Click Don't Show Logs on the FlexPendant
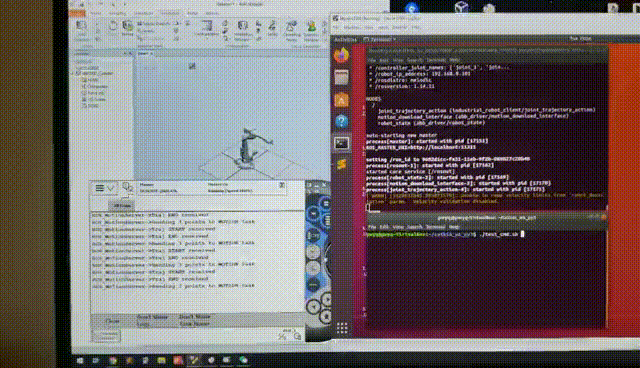The height and width of the screenshot is (368, 640). coord(151,320)
